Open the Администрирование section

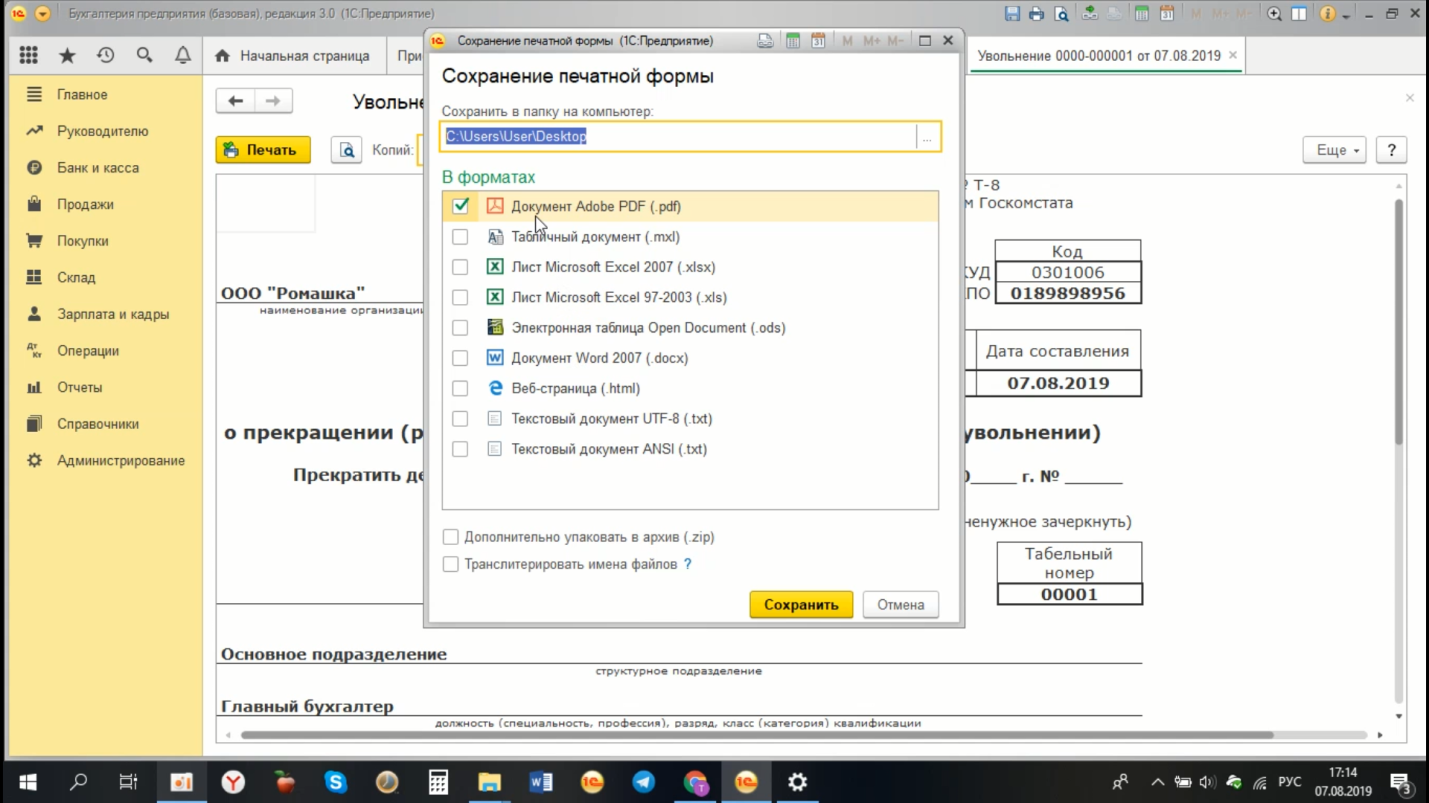point(121,460)
